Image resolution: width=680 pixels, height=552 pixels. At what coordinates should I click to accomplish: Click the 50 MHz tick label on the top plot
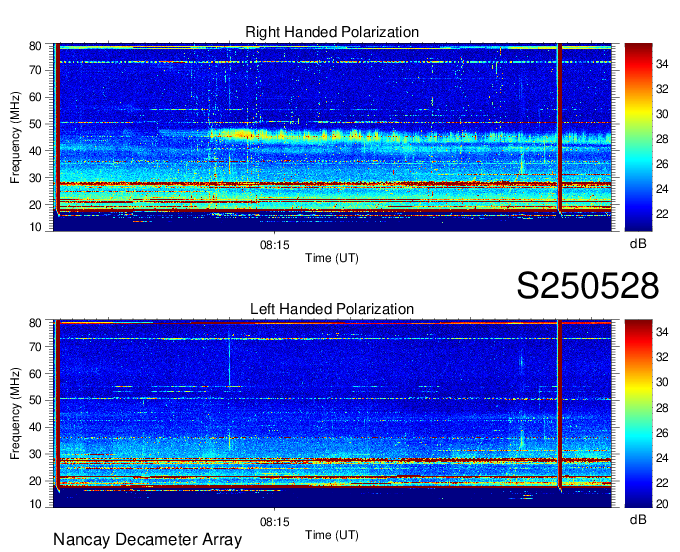coord(35,124)
